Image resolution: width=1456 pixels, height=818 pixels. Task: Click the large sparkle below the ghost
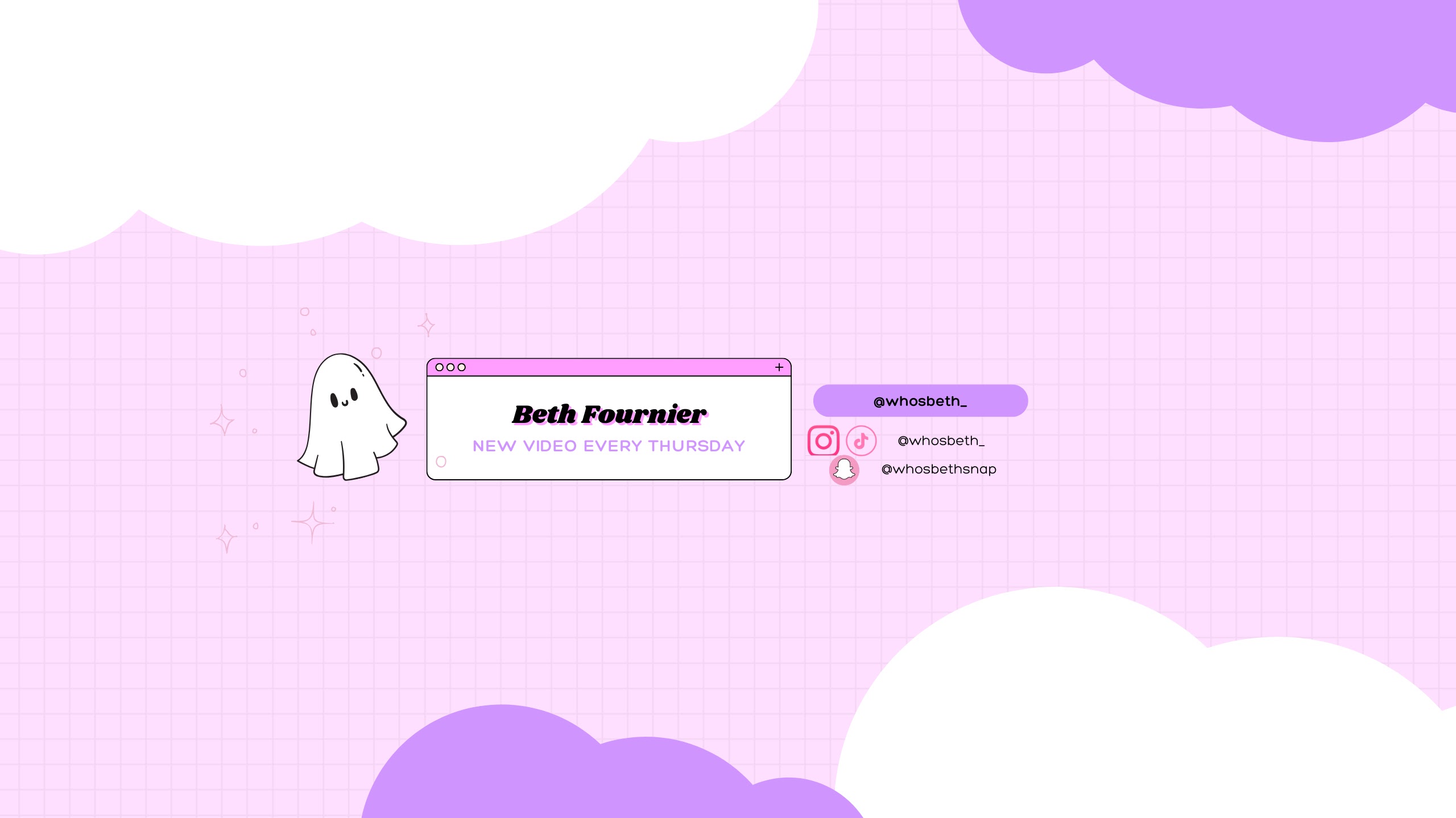[x=312, y=522]
